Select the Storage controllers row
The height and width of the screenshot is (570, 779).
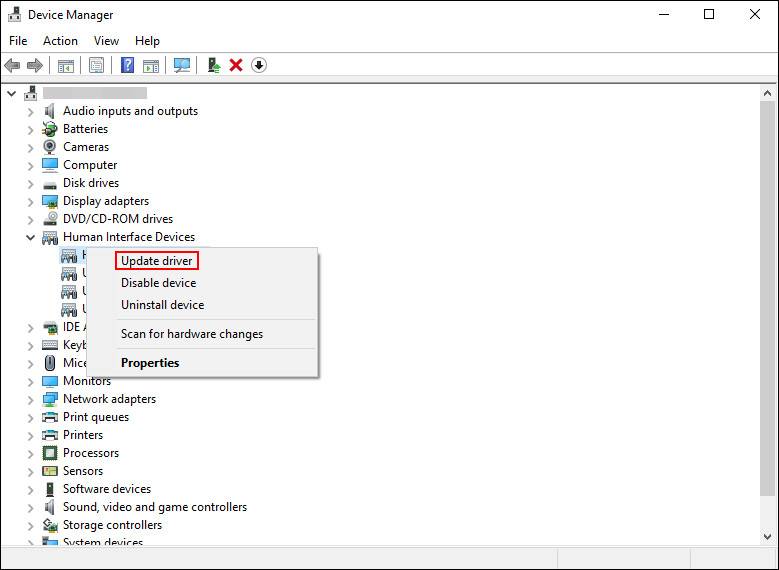click(112, 525)
